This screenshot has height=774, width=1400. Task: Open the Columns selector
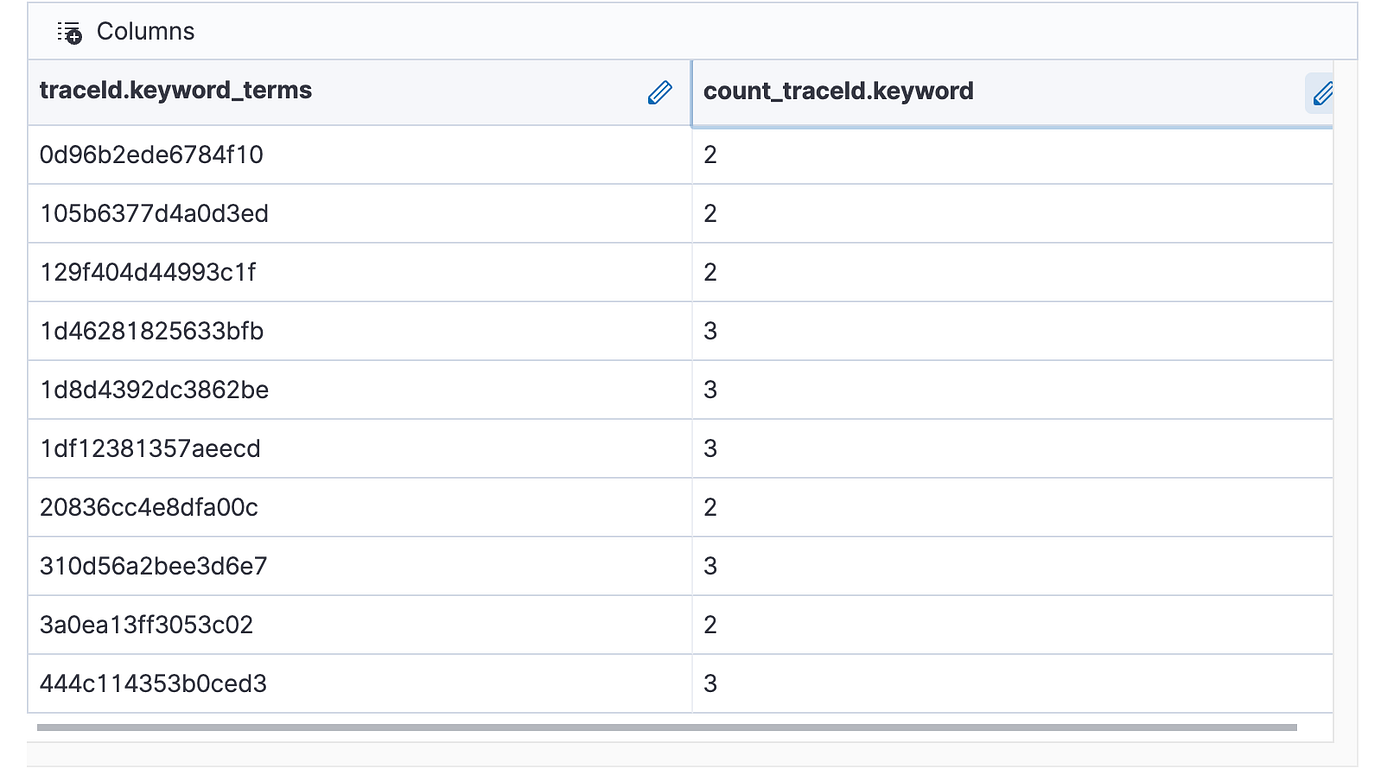pos(126,32)
